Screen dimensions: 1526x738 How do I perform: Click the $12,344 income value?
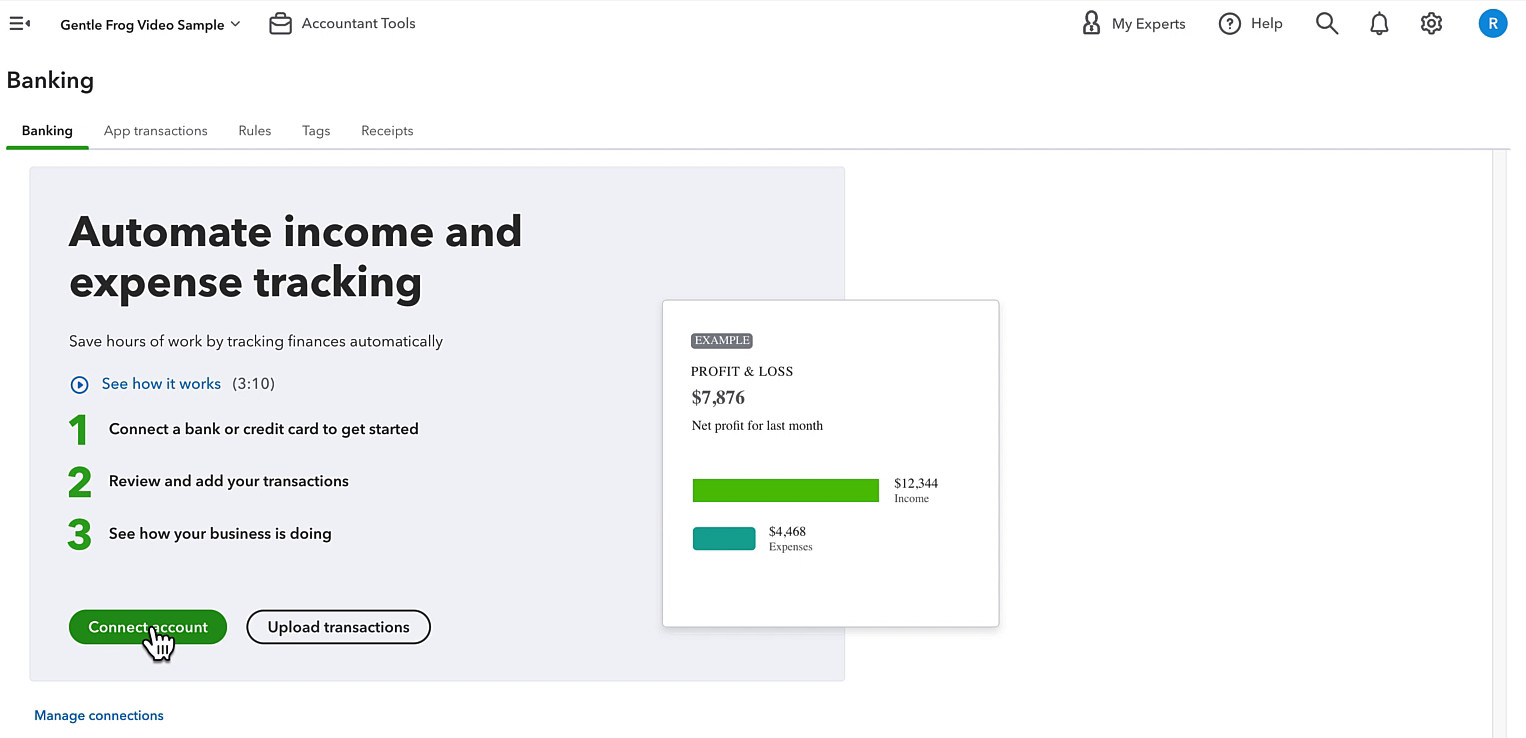click(916, 483)
